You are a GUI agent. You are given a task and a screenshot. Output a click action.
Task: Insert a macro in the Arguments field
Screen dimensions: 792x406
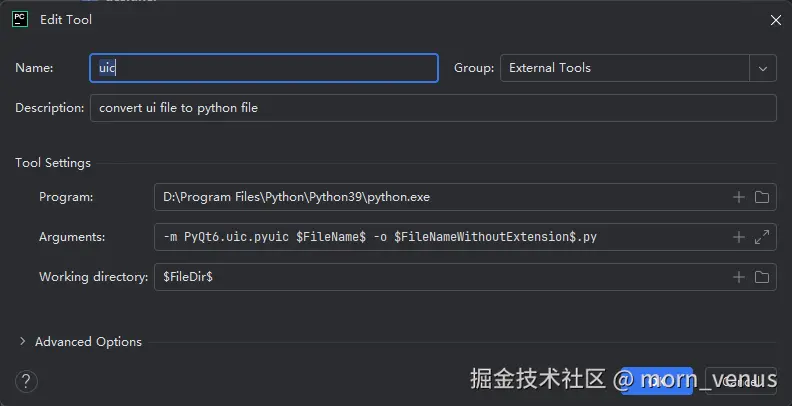[x=739, y=237]
